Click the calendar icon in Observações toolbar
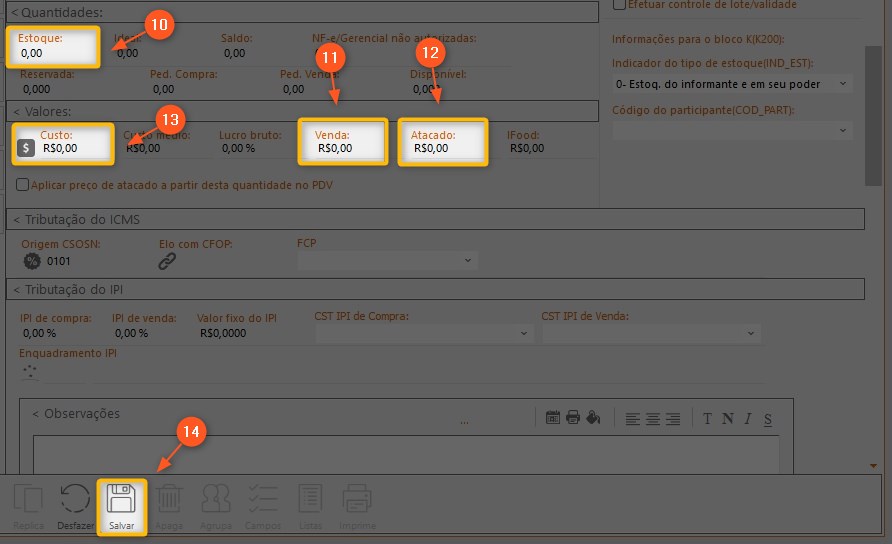 [553, 418]
